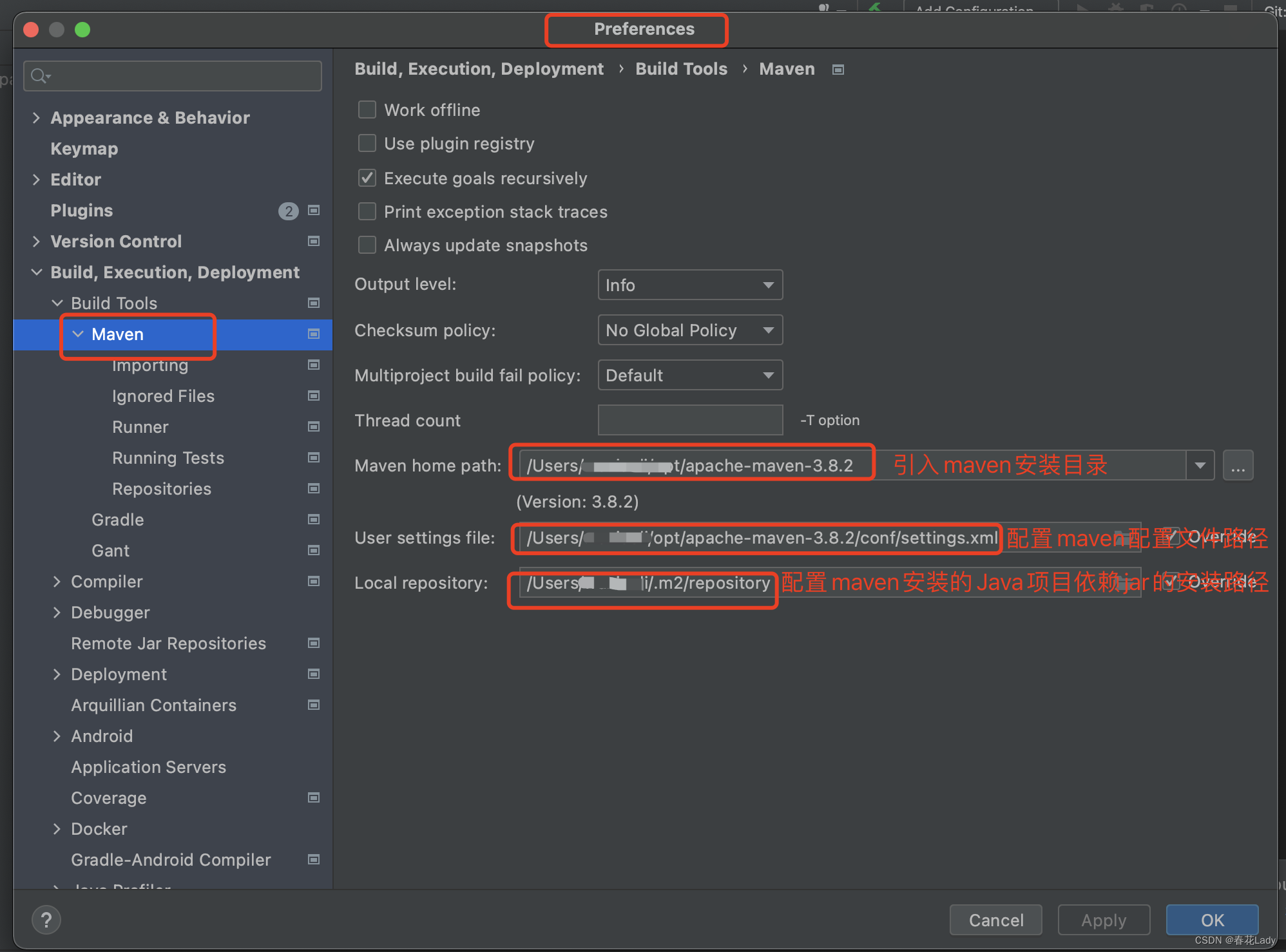
Task: Open the Output level dropdown
Action: pos(690,285)
